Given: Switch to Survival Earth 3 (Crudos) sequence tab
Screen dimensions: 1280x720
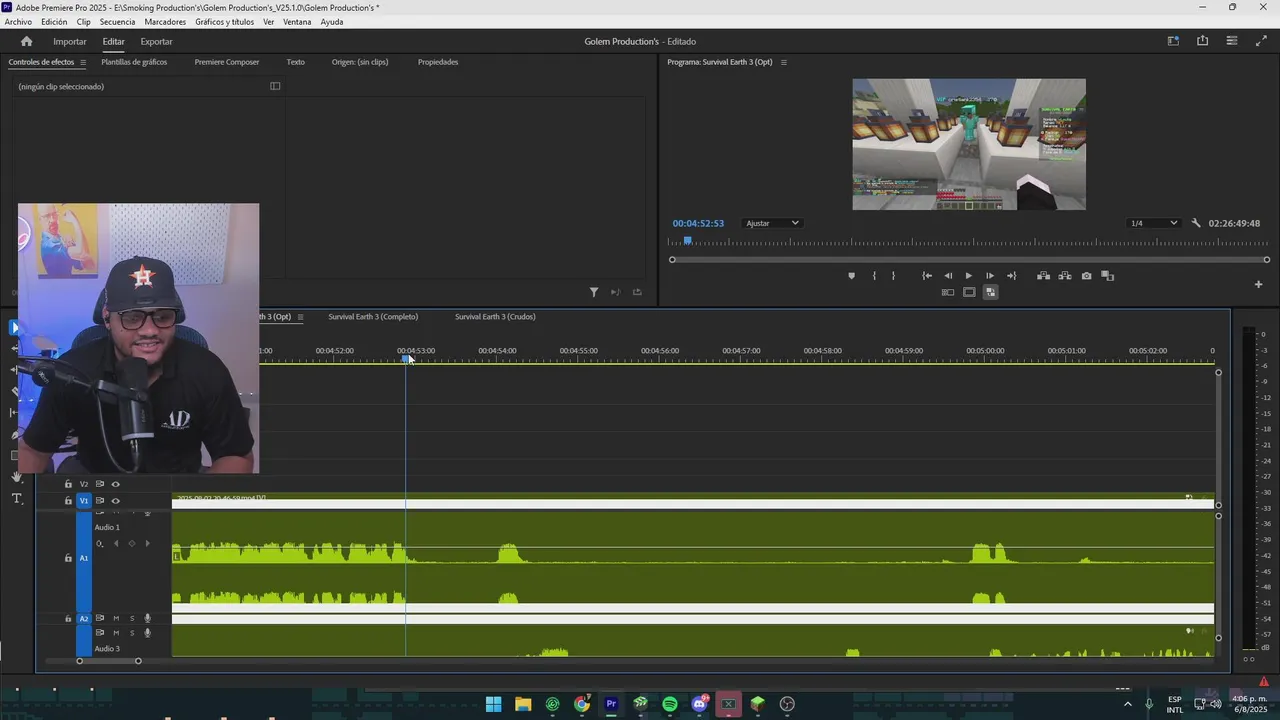Looking at the screenshot, I should pos(495,317).
